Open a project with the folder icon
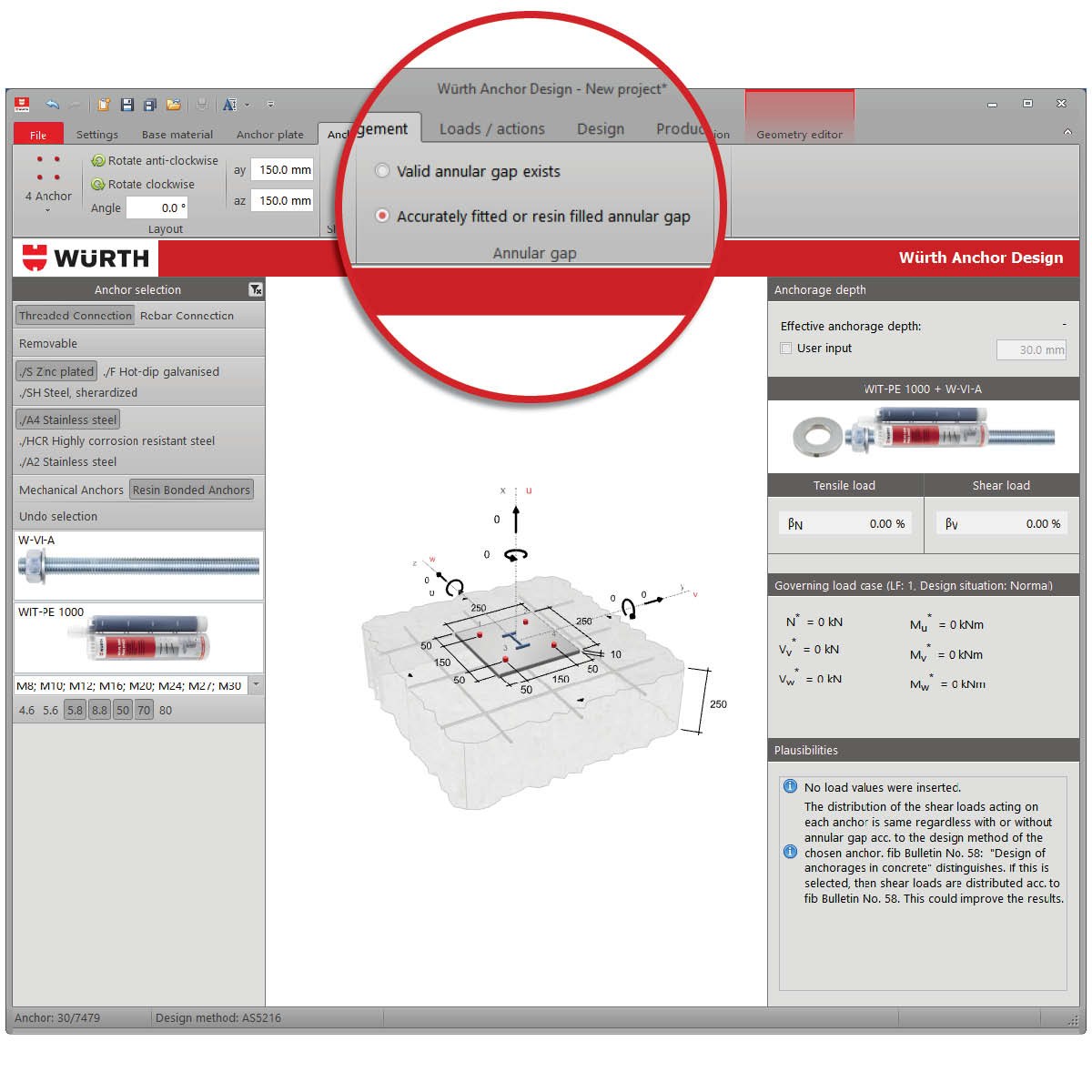The height and width of the screenshot is (1092, 1092). click(x=174, y=105)
